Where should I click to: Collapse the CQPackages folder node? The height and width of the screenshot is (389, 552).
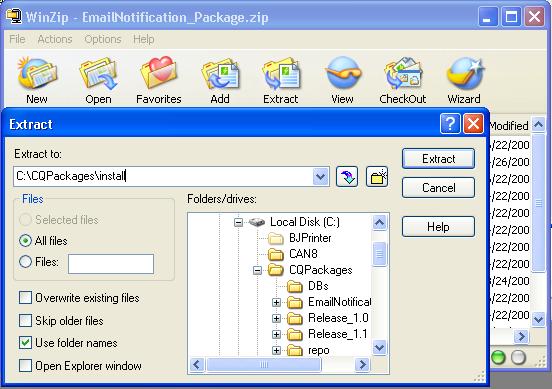coord(257,270)
